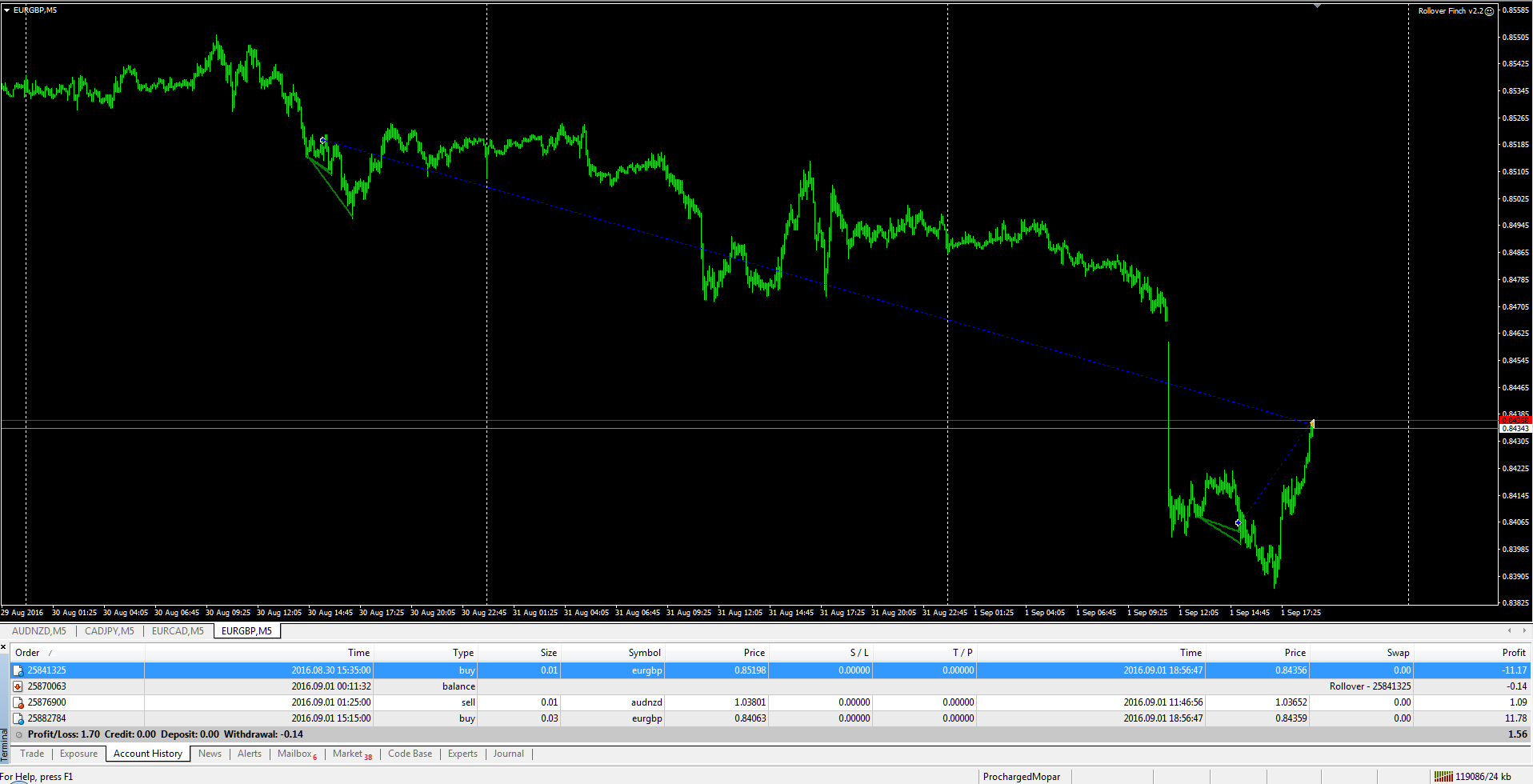Switch to the CADJPY,M5 chart tab
The height and width of the screenshot is (784, 1533).
click(x=110, y=631)
